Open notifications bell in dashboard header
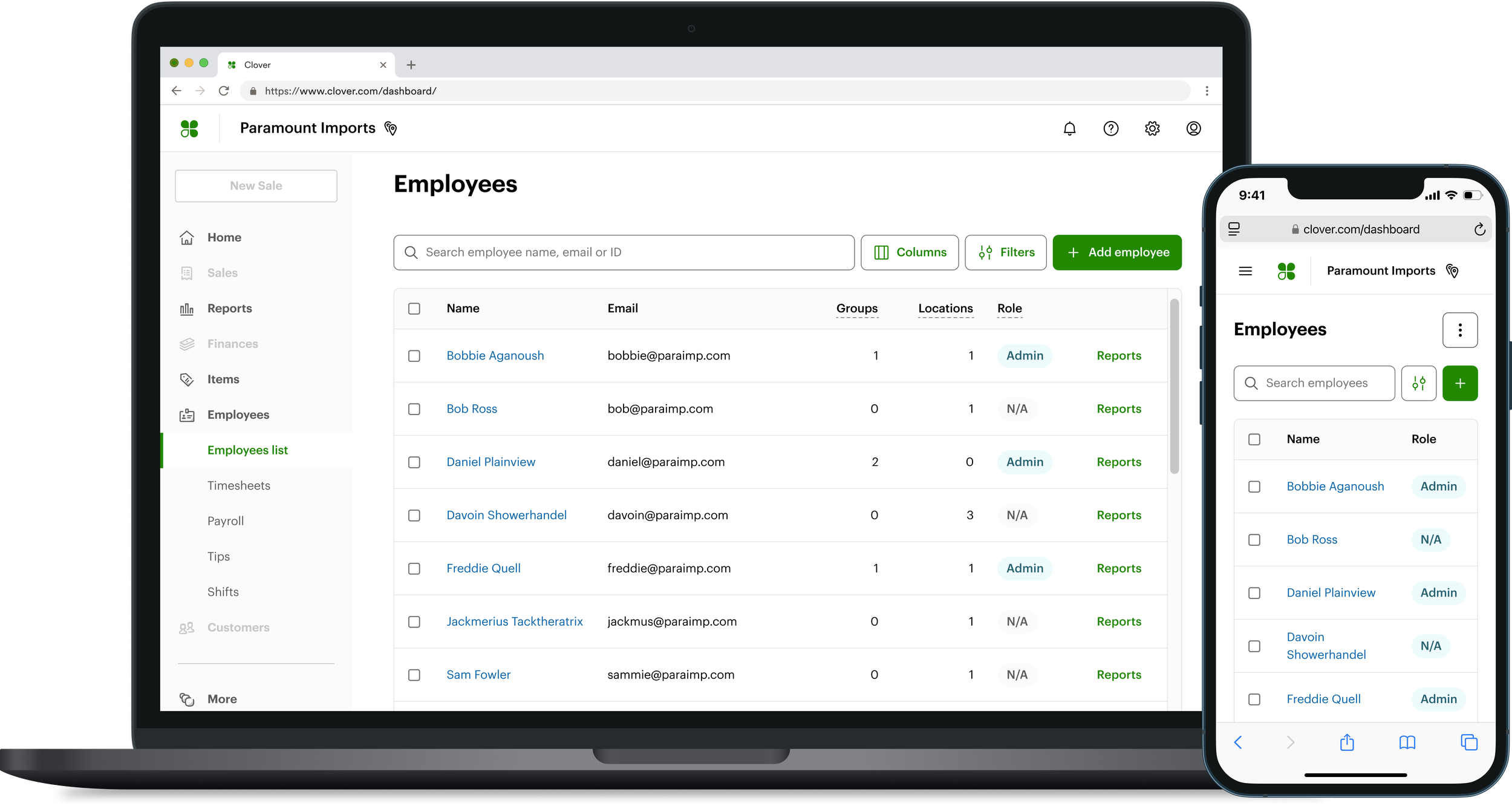Screen dimensions: 1512x806 (x=1069, y=128)
